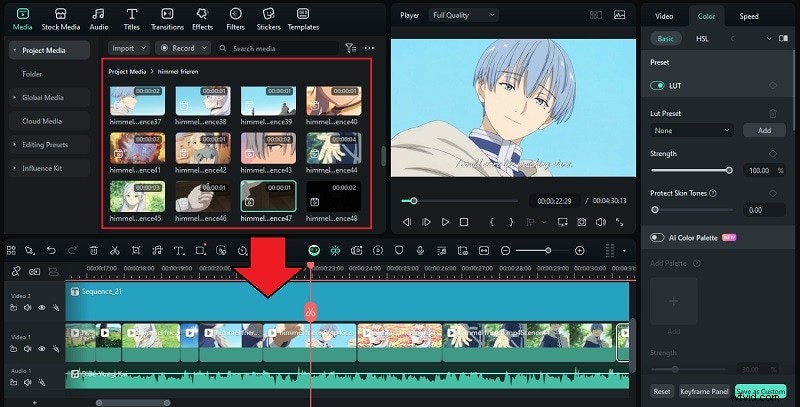Screen dimensions: 800x407
Task: Open the Import dropdown
Action: (129, 48)
